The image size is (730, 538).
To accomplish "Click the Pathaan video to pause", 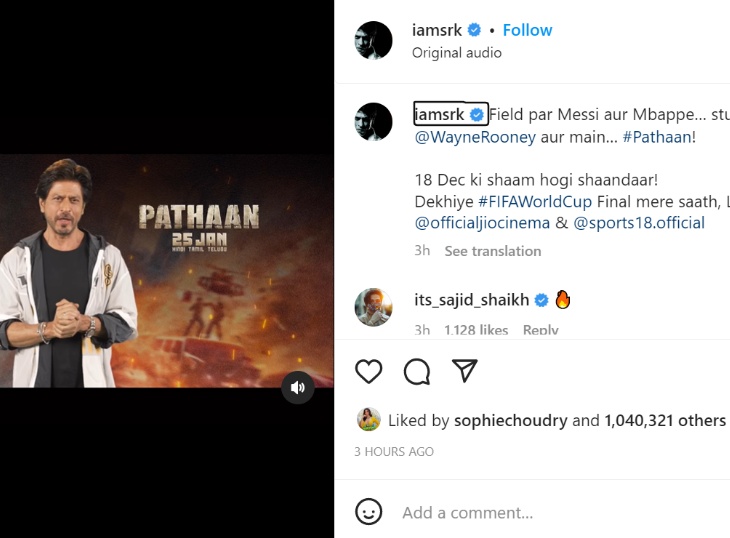I will 166,270.
